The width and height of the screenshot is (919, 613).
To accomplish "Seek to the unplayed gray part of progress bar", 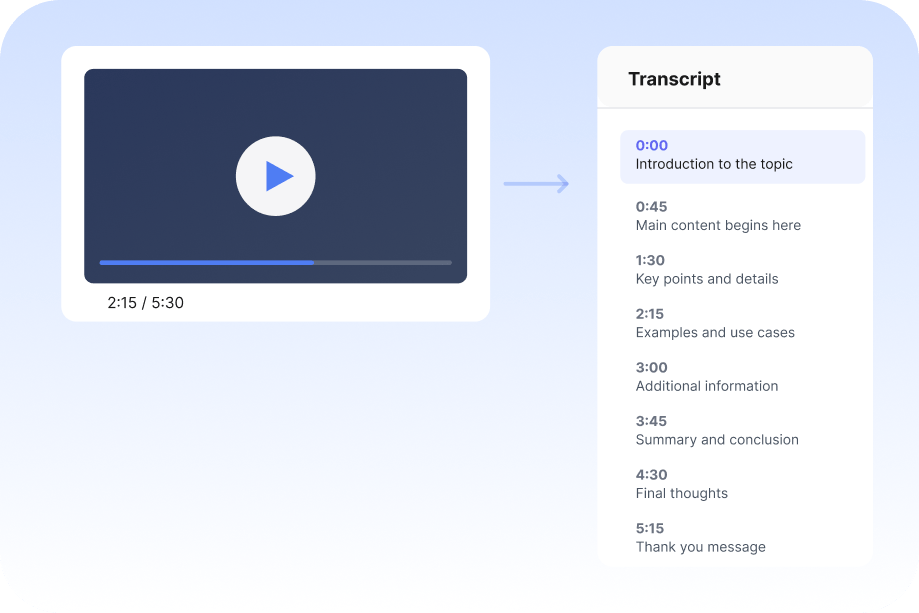I will pyautogui.click(x=383, y=262).
